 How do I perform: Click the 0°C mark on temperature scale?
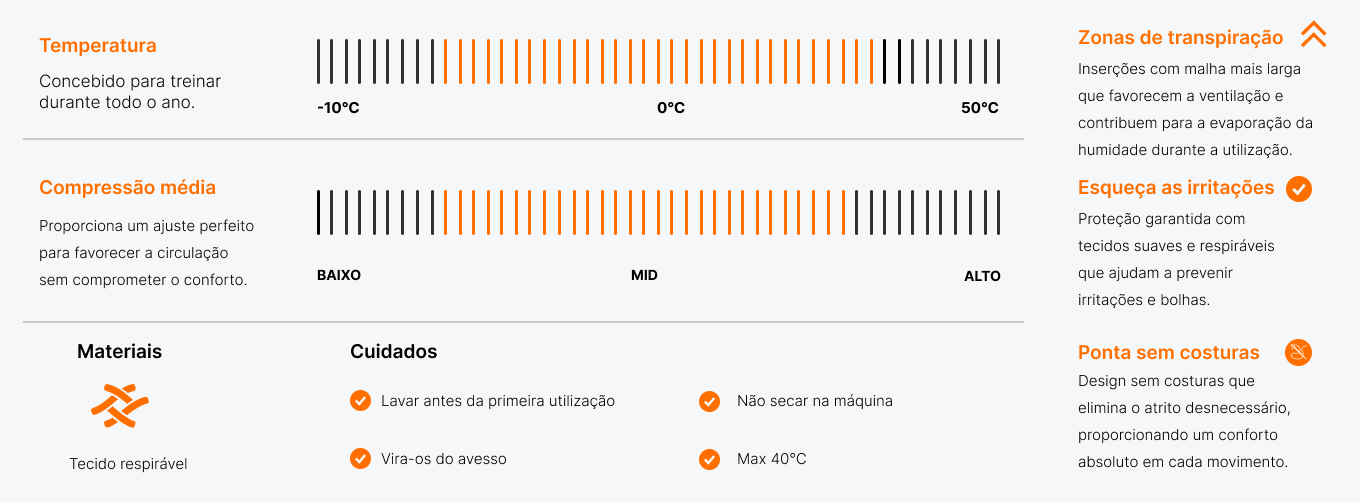coord(671,108)
